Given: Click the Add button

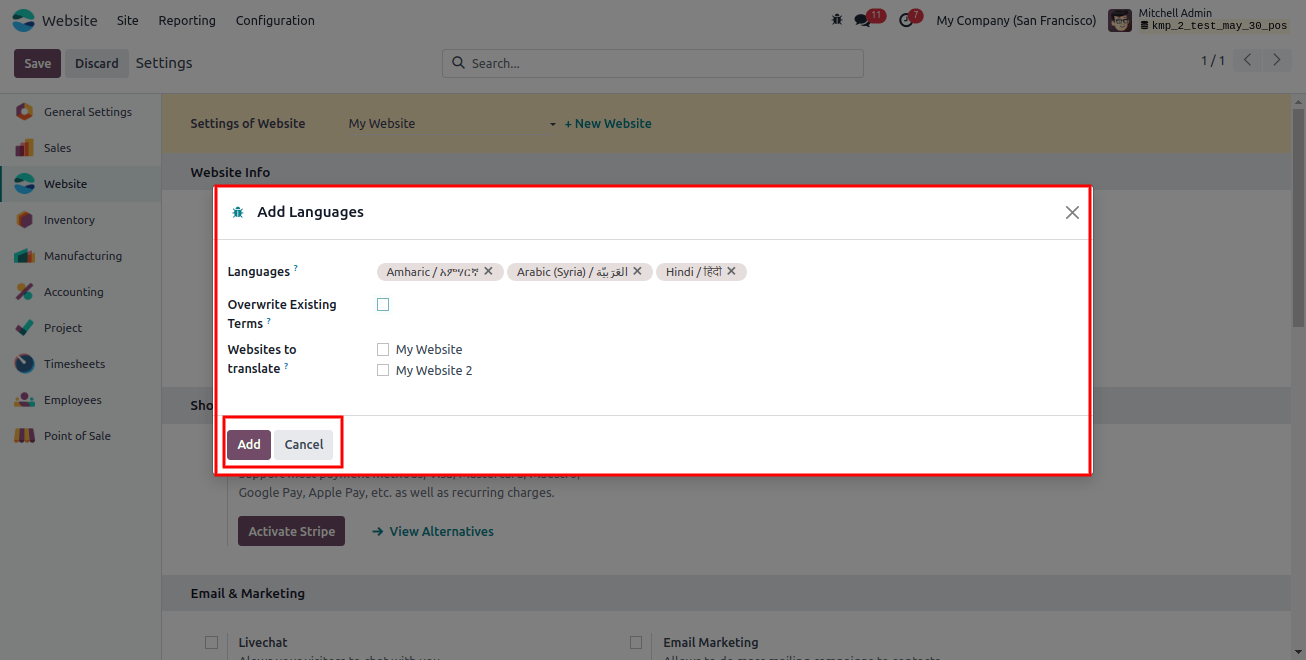Looking at the screenshot, I should 249,445.
